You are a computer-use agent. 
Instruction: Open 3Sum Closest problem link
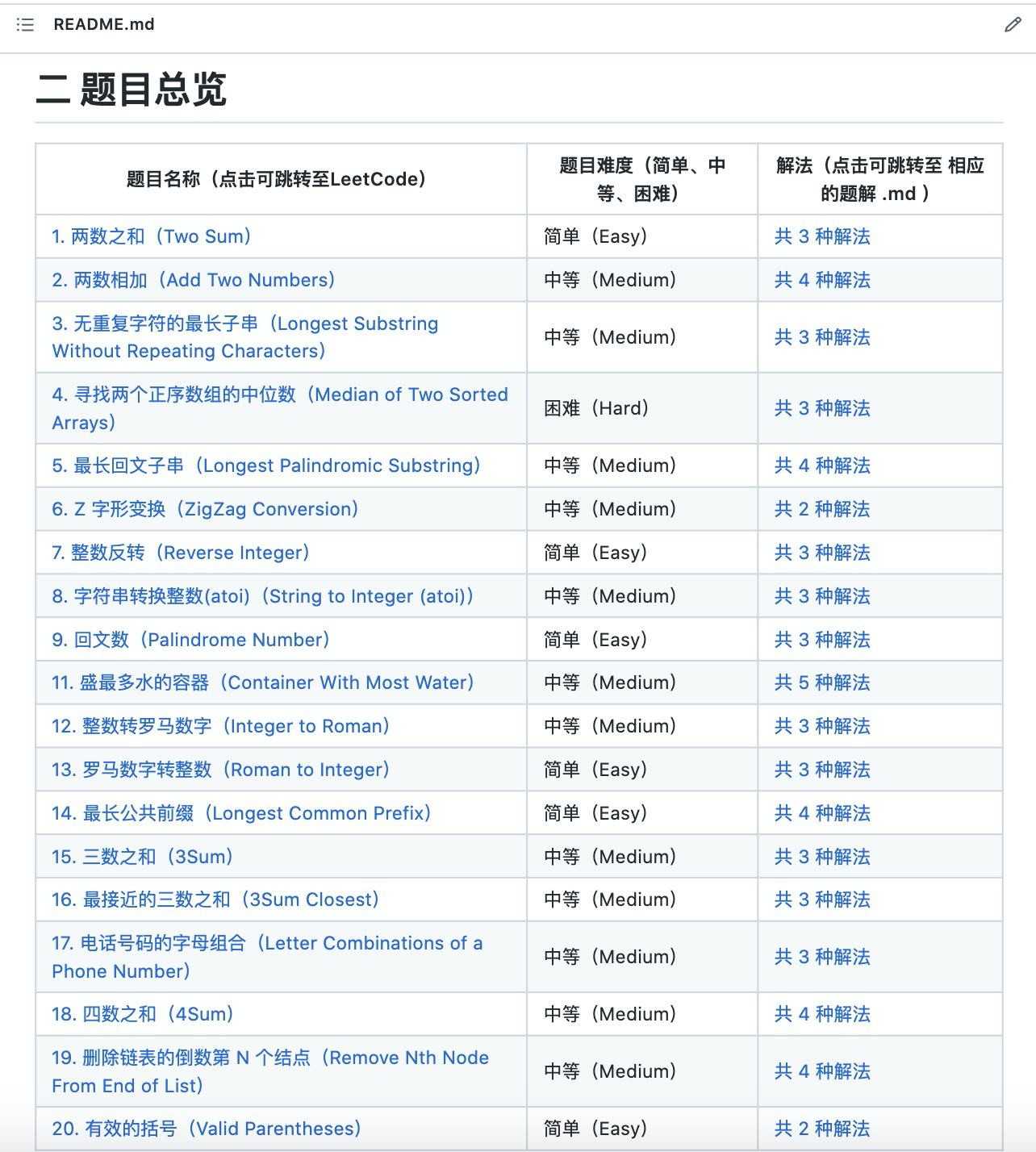click(214, 899)
